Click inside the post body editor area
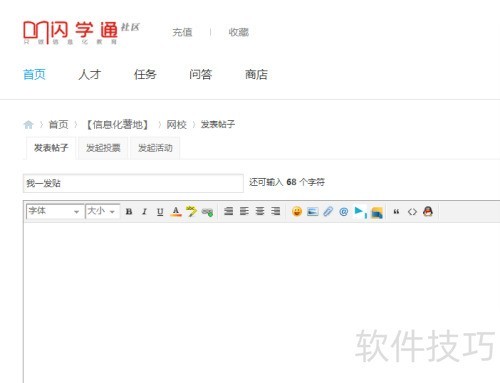This screenshot has height=383, width=500. (x=262, y=303)
